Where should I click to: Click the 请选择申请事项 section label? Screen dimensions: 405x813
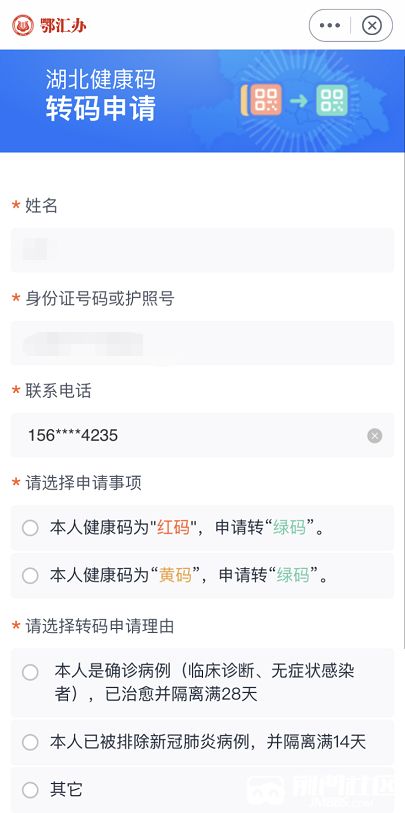coord(84,483)
